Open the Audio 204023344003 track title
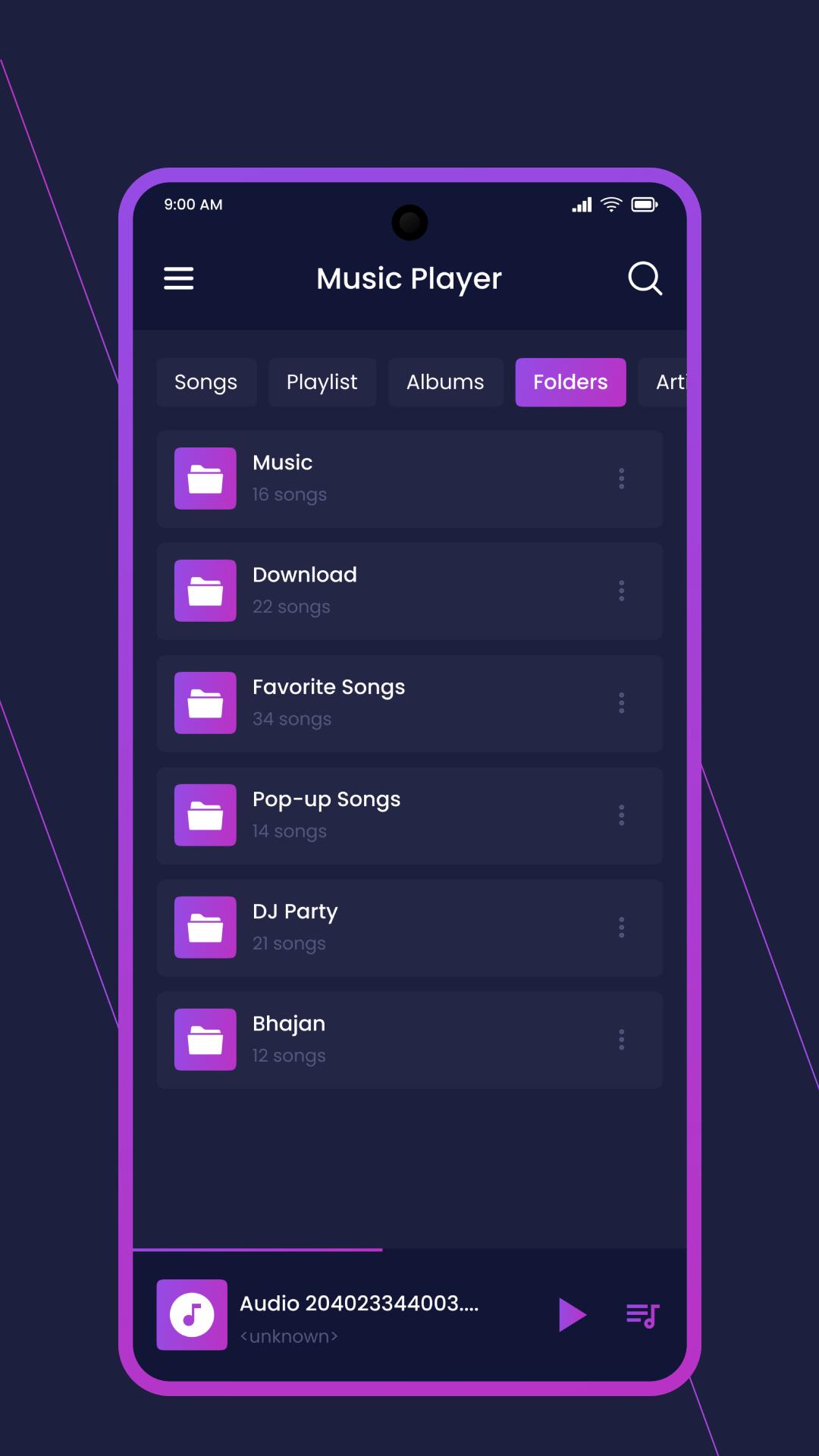This screenshot has width=819, height=1456. pyautogui.click(x=359, y=1304)
